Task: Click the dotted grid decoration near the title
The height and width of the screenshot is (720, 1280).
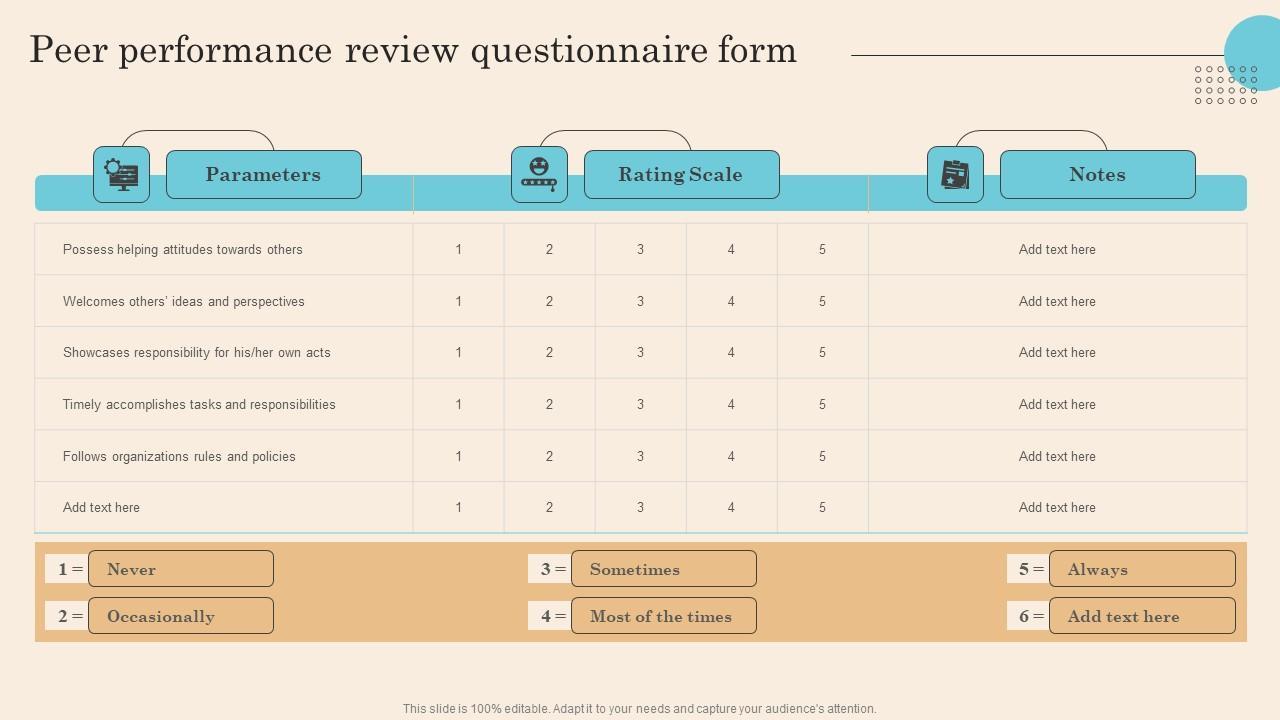Action: coord(1225,85)
